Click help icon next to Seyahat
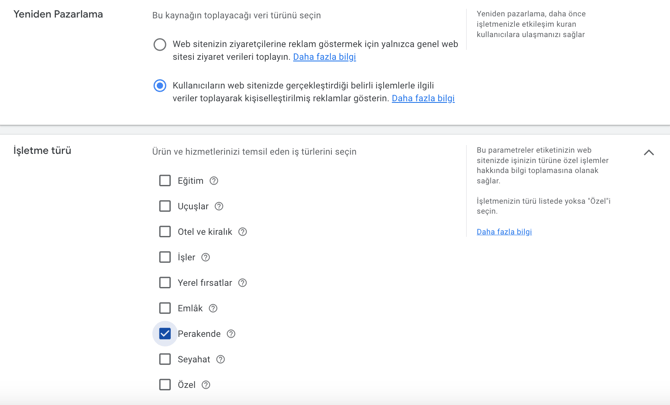The image size is (670, 405). click(220, 359)
